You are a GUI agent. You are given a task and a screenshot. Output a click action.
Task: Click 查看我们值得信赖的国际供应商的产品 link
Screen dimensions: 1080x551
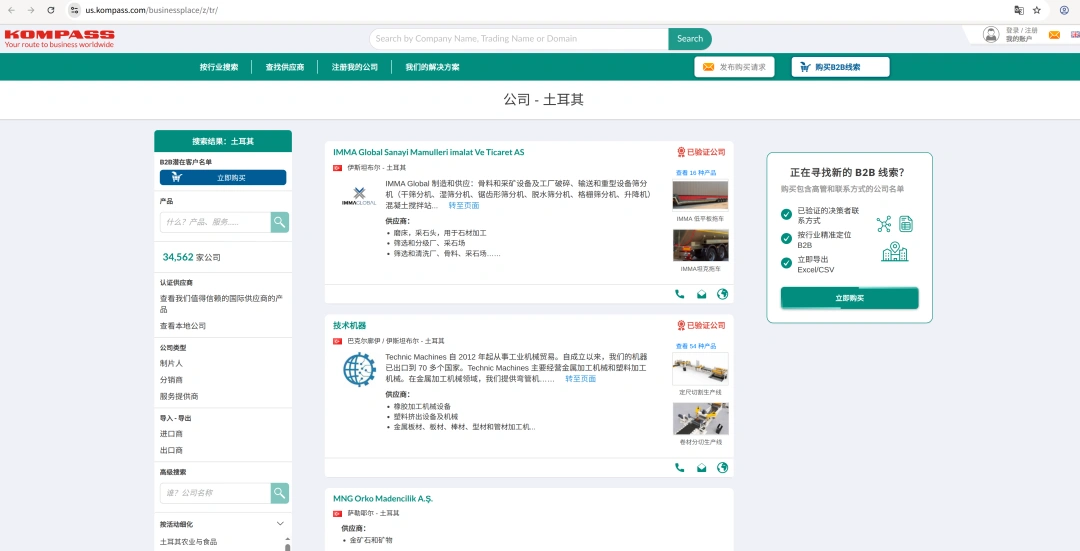(221, 304)
